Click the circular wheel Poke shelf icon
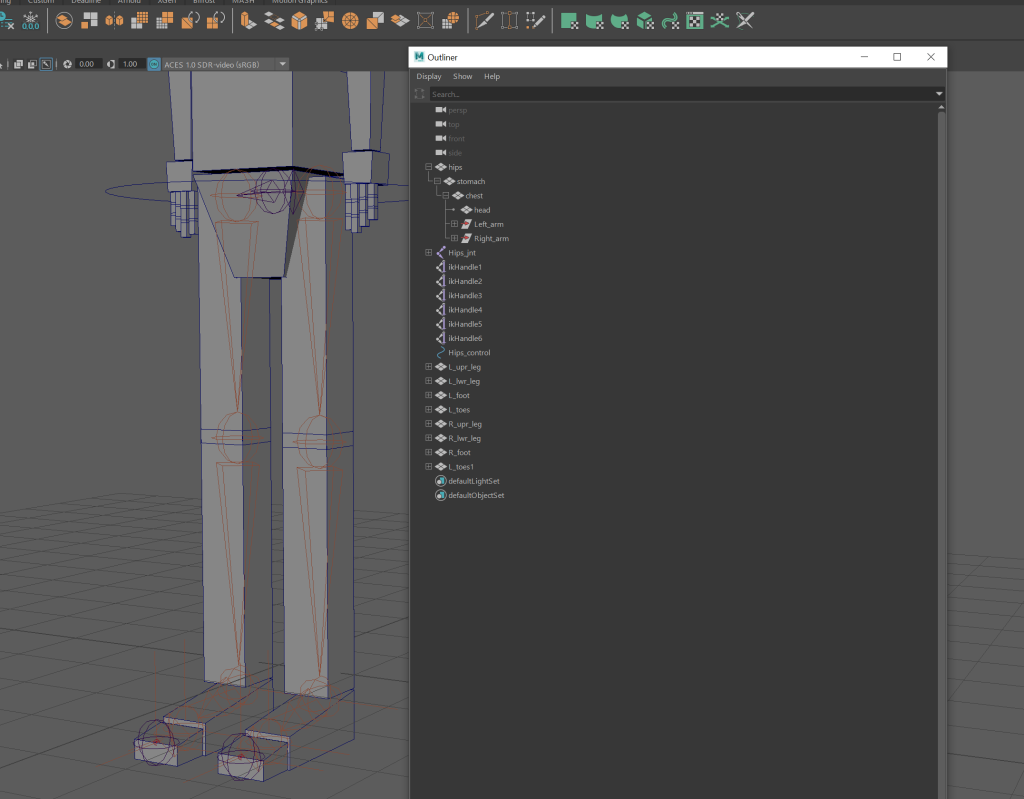 tap(350, 21)
